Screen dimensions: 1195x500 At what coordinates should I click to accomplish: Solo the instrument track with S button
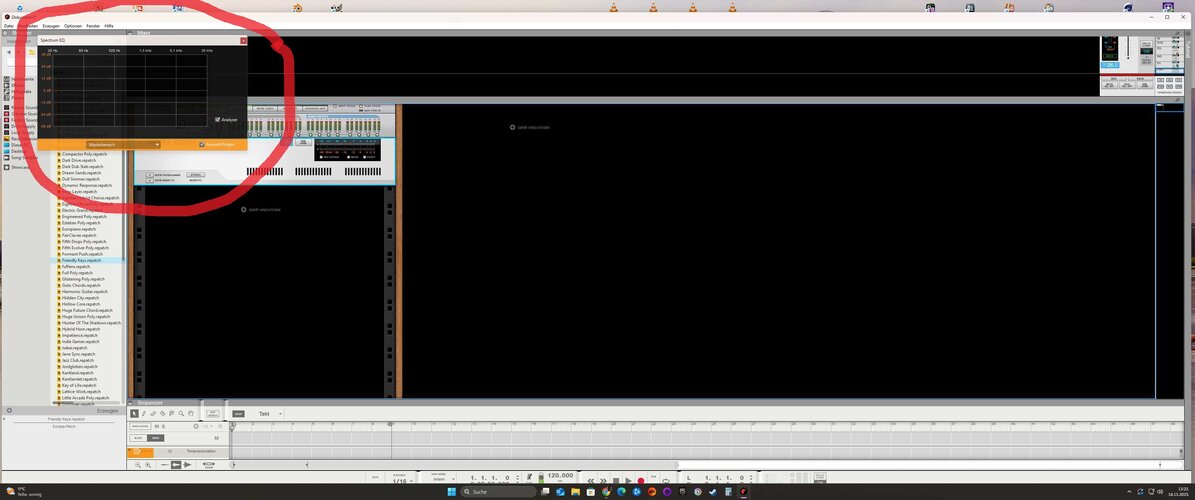(163, 426)
